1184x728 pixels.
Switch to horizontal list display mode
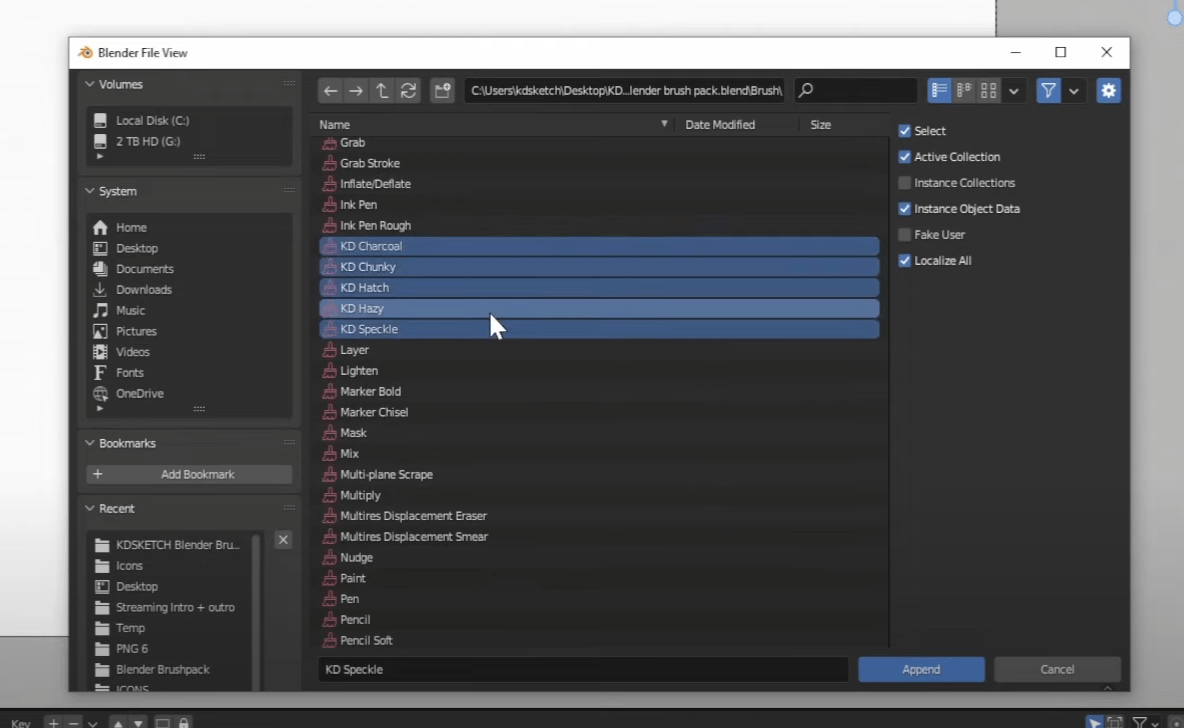[964, 91]
